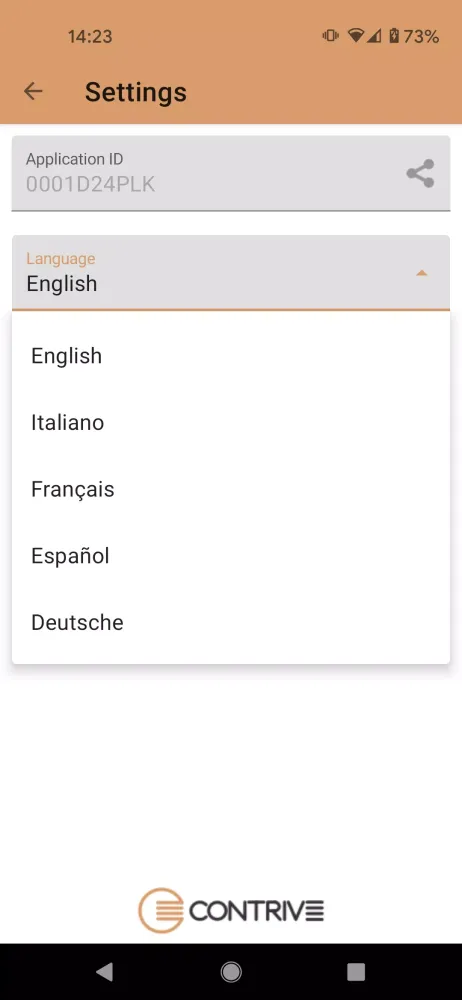Pick Français in the dropdown list
Screen dimensions: 462x1000
pyautogui.click(x=231, y=489)
